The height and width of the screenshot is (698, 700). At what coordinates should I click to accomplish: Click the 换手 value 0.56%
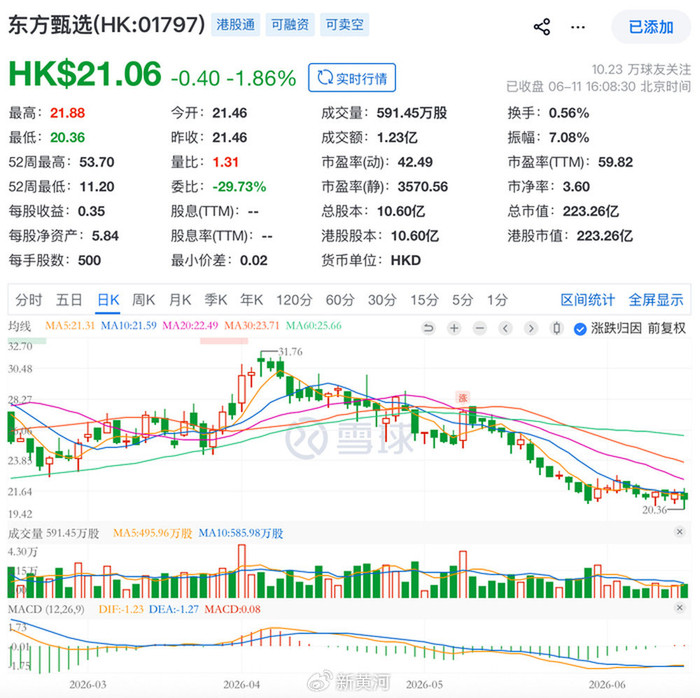pos(569,113)
